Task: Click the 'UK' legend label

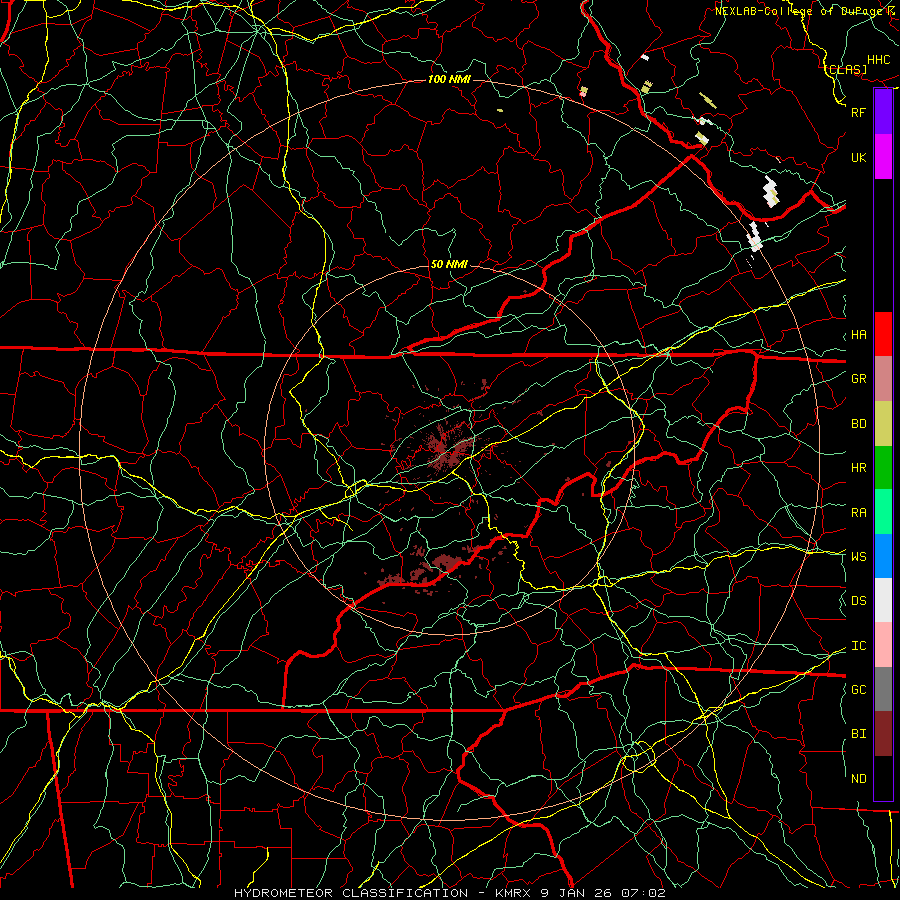Action: [858, 157]
